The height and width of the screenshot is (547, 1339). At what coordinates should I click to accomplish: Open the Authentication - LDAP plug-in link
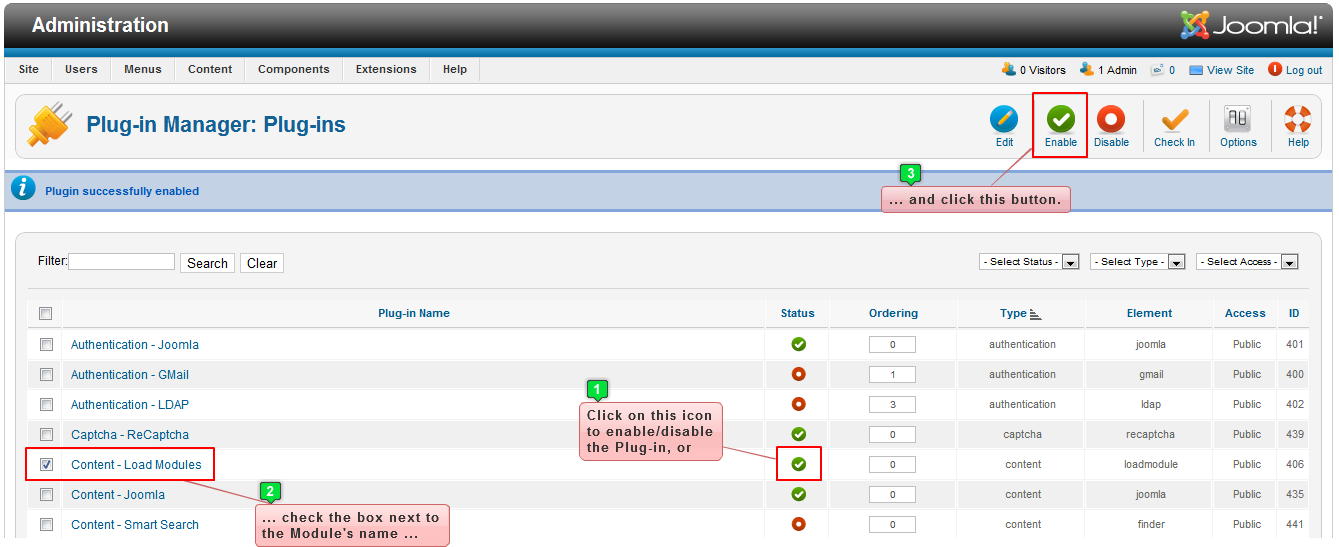tap(130, 404)
